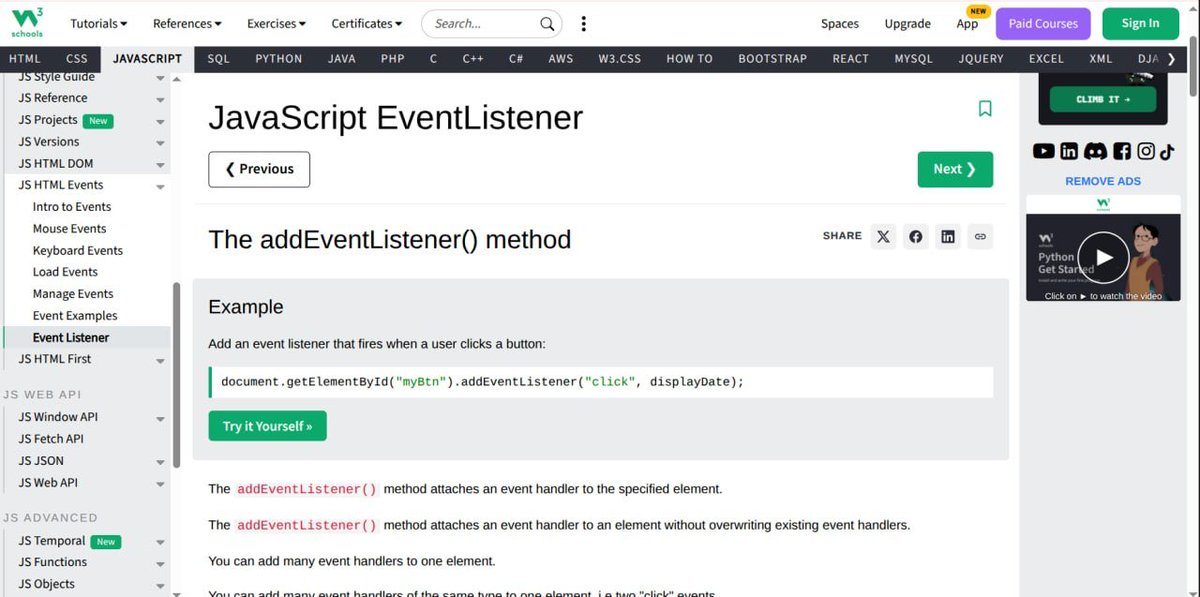
Task: Open W3Schools TikTok icon
Action: (x=1167, y=151)
